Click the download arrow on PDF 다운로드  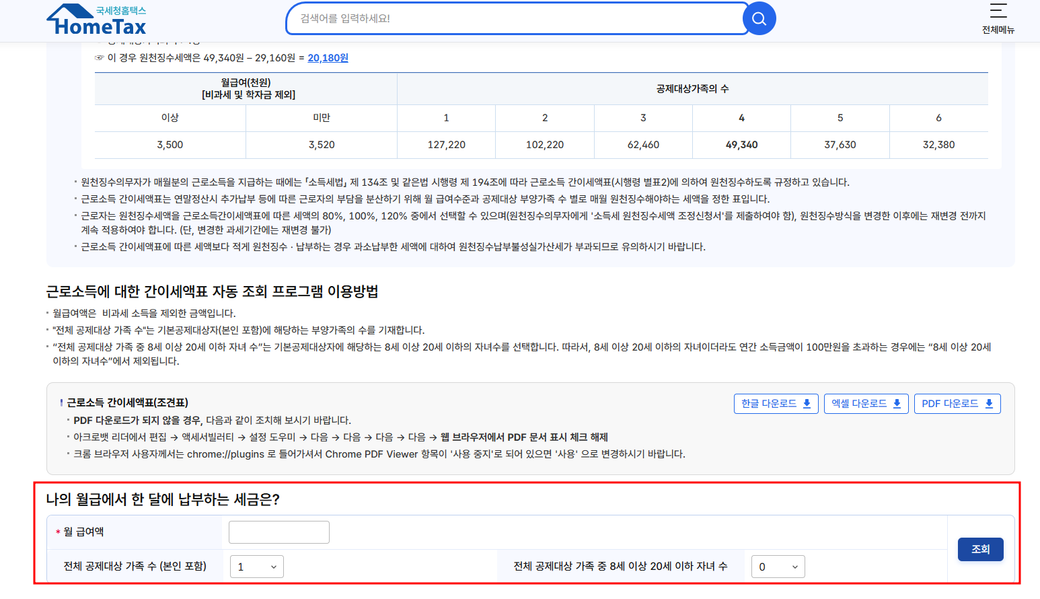[989, 404]
